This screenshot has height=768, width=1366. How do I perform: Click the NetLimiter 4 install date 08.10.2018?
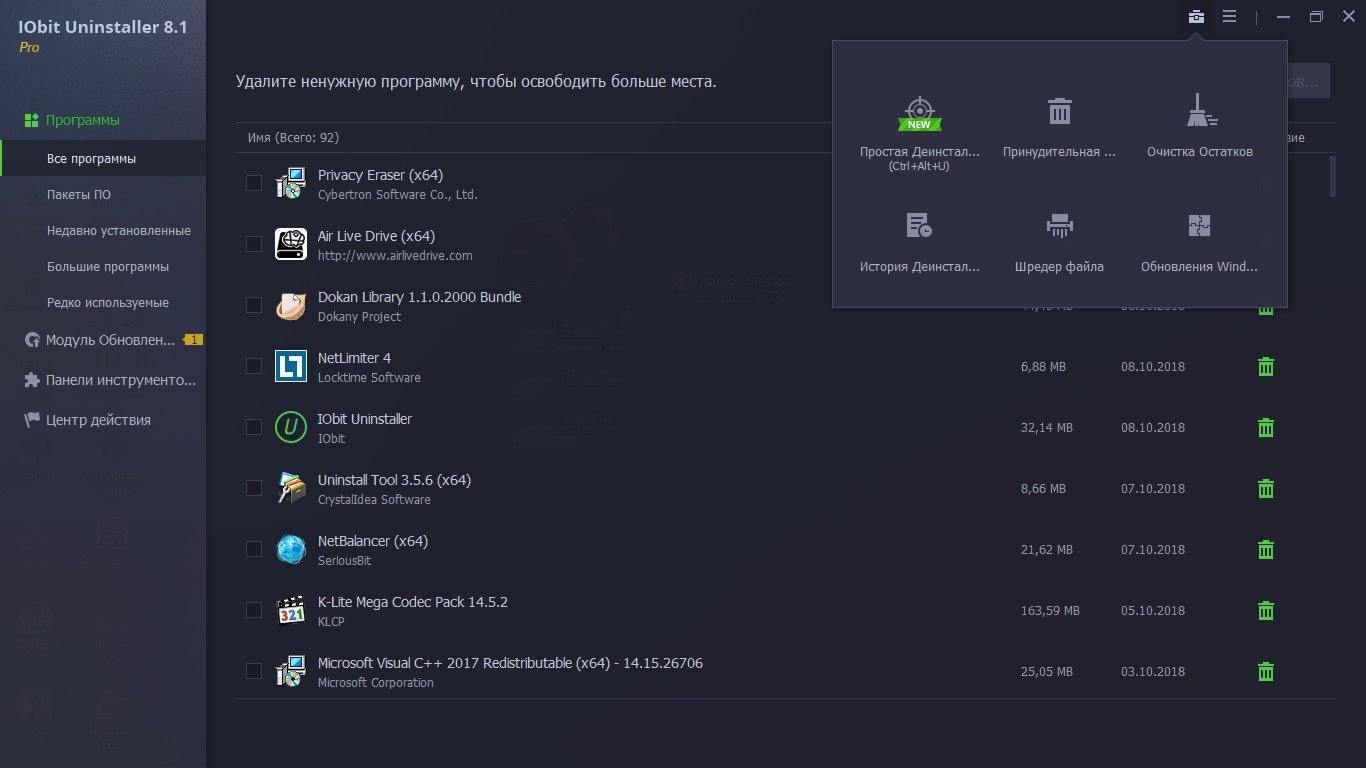[1153, 367]
